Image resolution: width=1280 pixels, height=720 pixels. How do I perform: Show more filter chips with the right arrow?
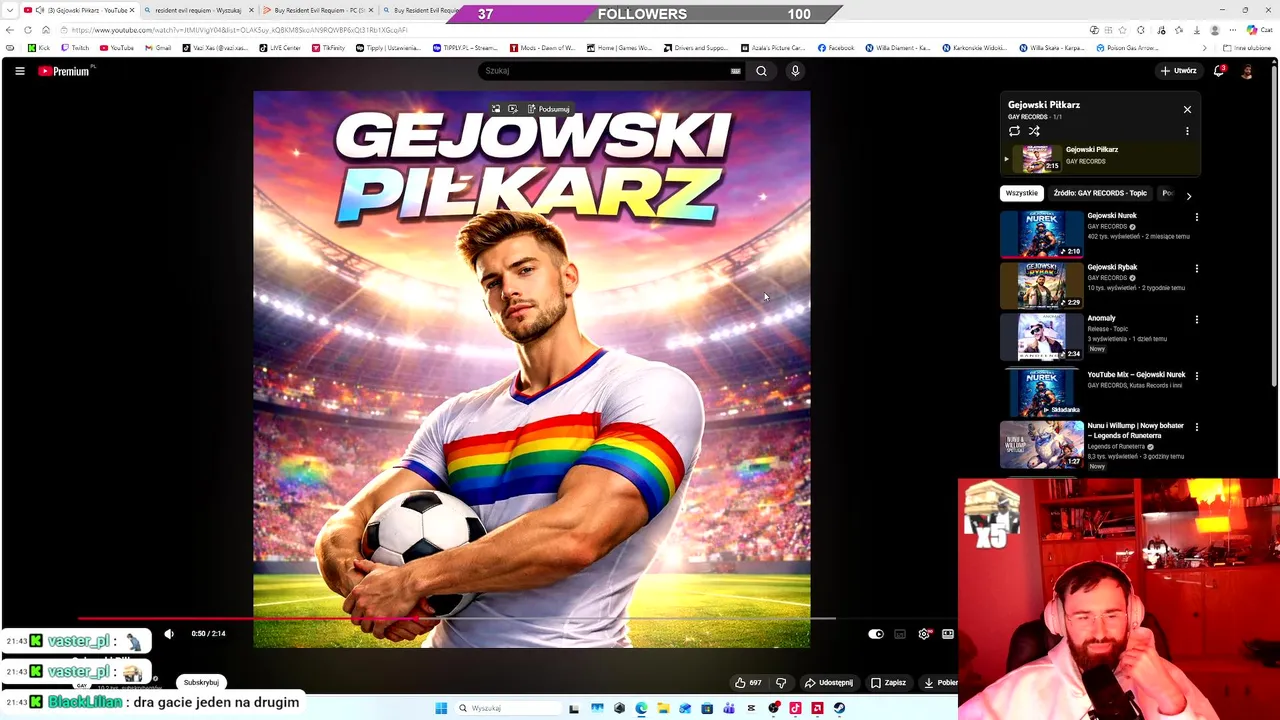(1188, 196)
